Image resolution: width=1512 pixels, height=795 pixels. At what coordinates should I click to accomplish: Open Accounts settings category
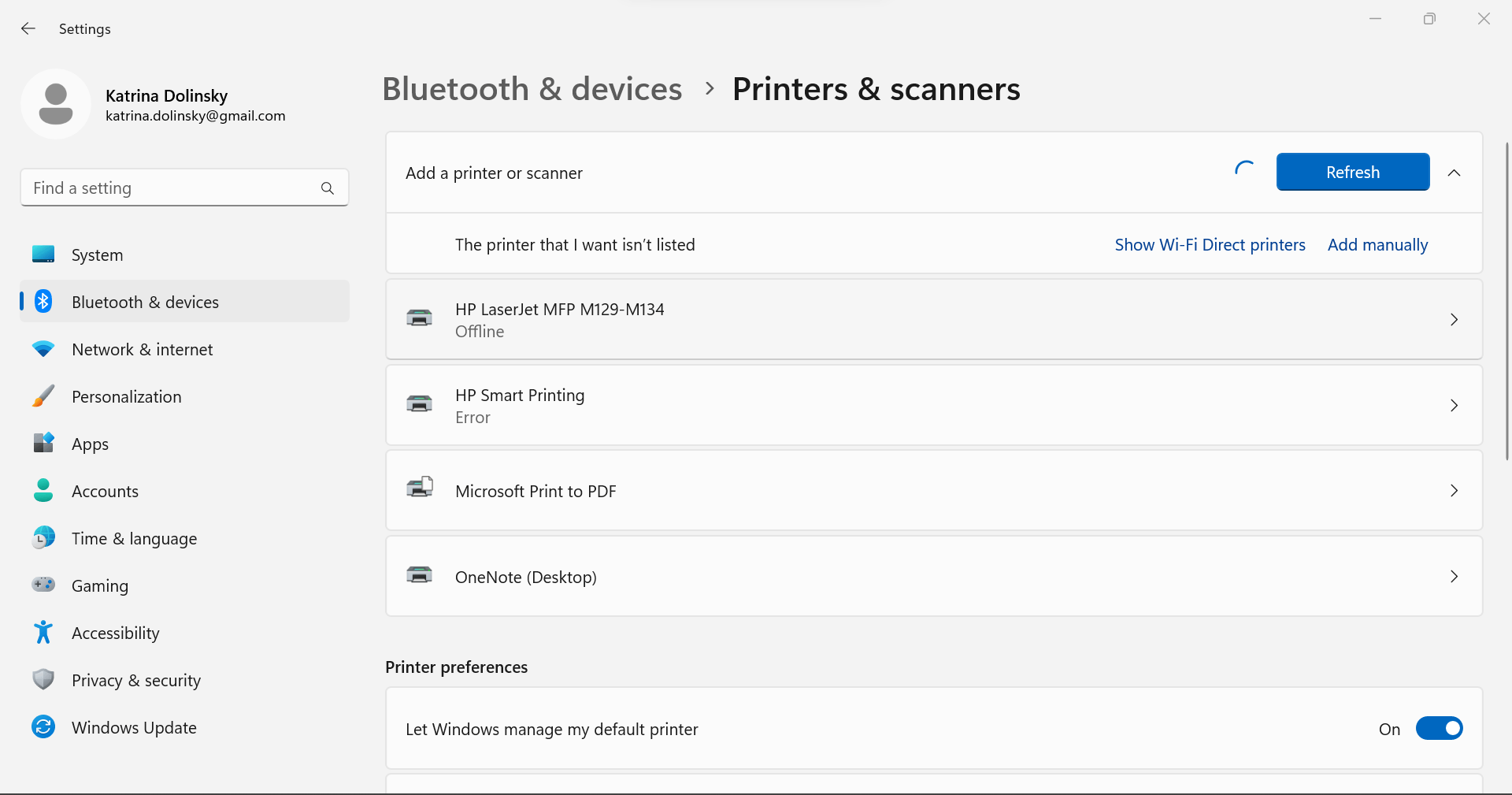coord(185,491)
